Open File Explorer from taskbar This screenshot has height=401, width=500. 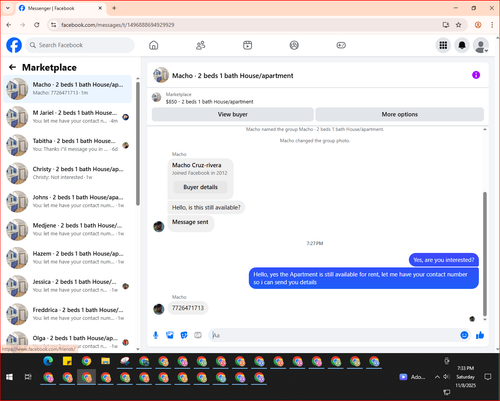click(x=106, y=361)
